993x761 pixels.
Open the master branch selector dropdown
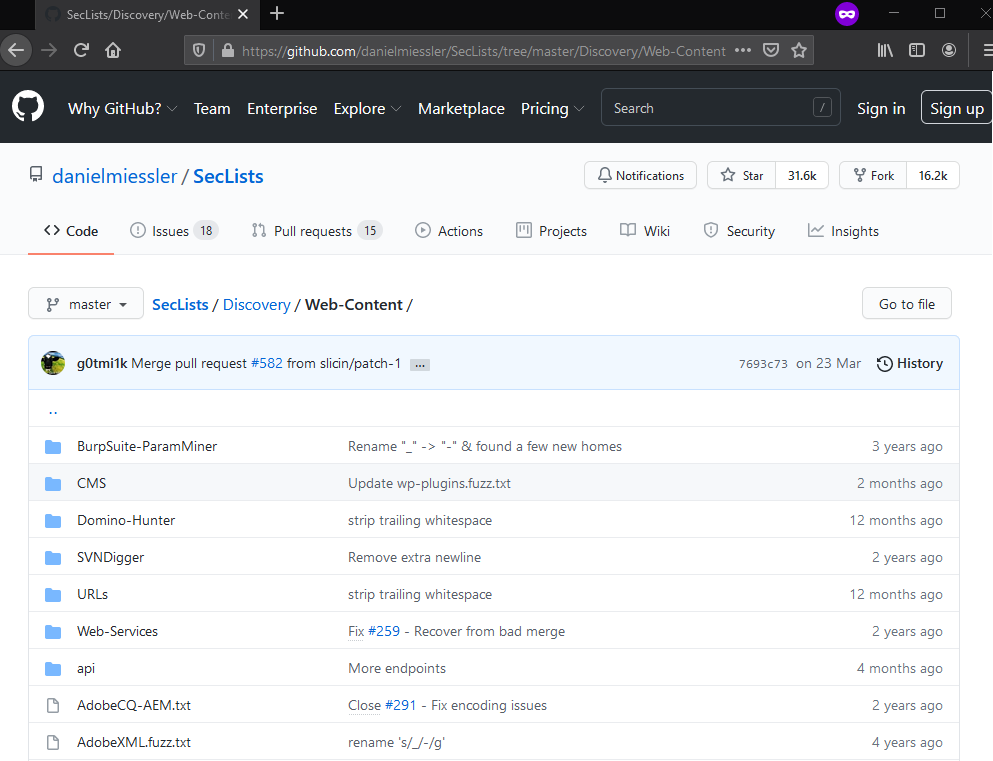tap(86, 304)
